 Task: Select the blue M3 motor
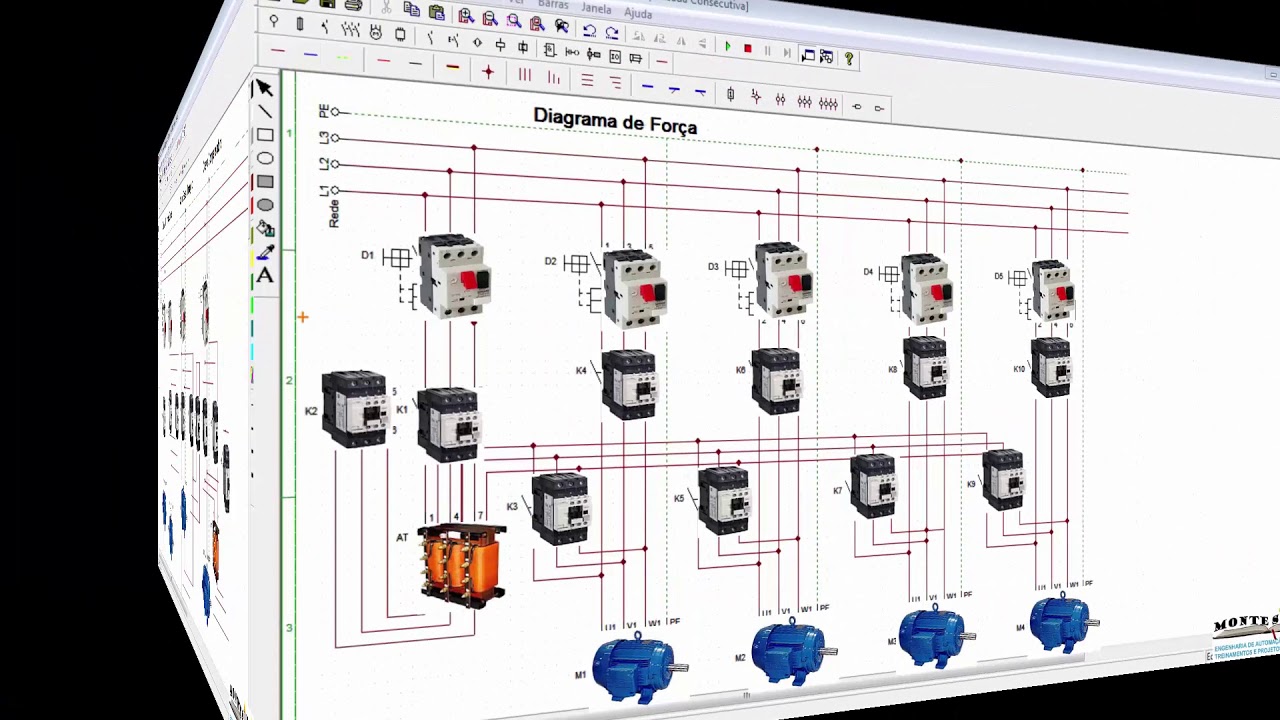point(935,637)
